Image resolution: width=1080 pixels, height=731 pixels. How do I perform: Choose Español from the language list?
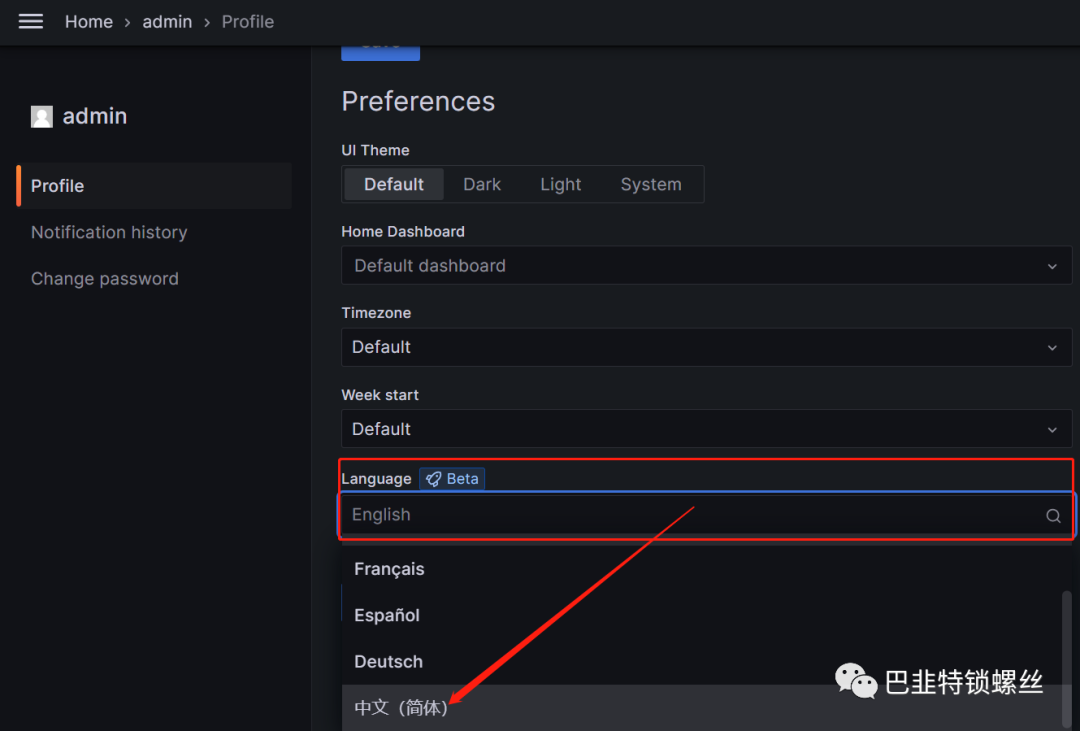pos(387,615)
